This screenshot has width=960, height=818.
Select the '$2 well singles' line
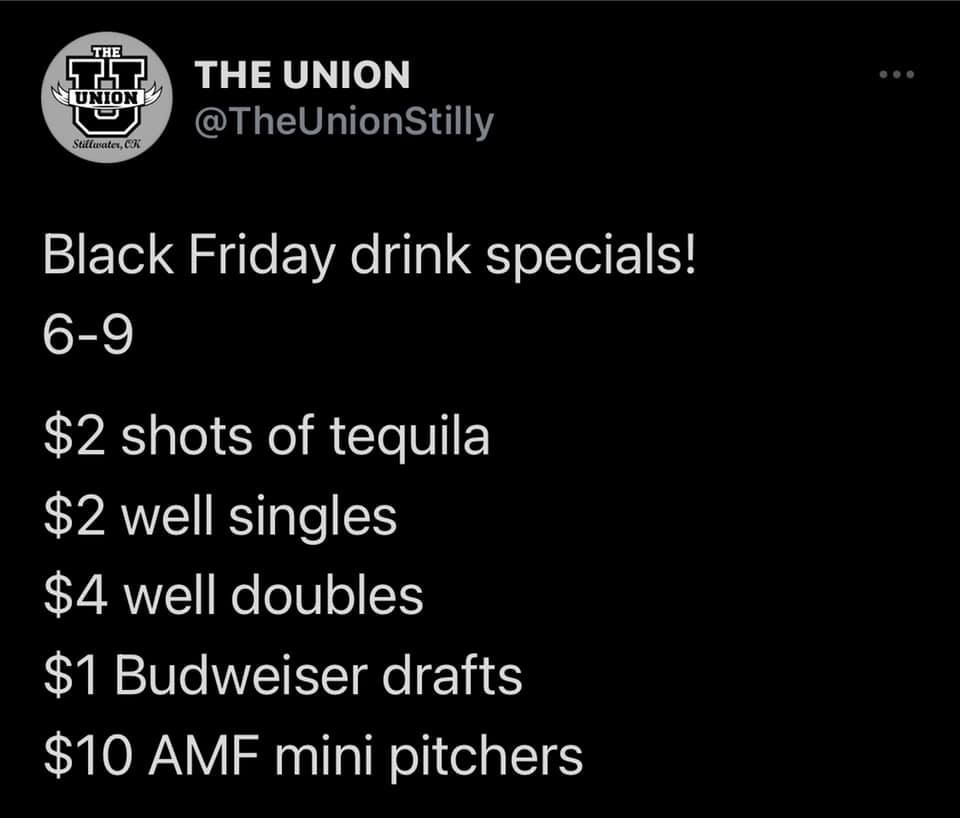point(220,517)
